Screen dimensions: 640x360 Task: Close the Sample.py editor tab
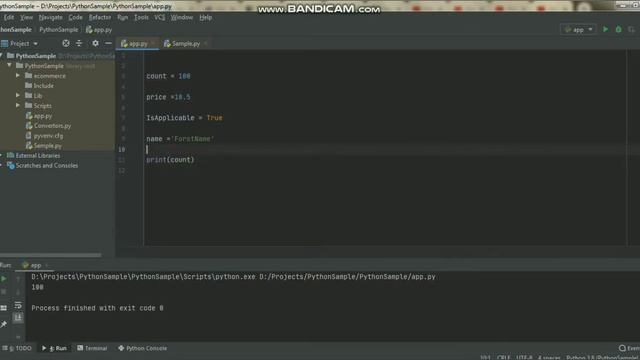[205, 43]
